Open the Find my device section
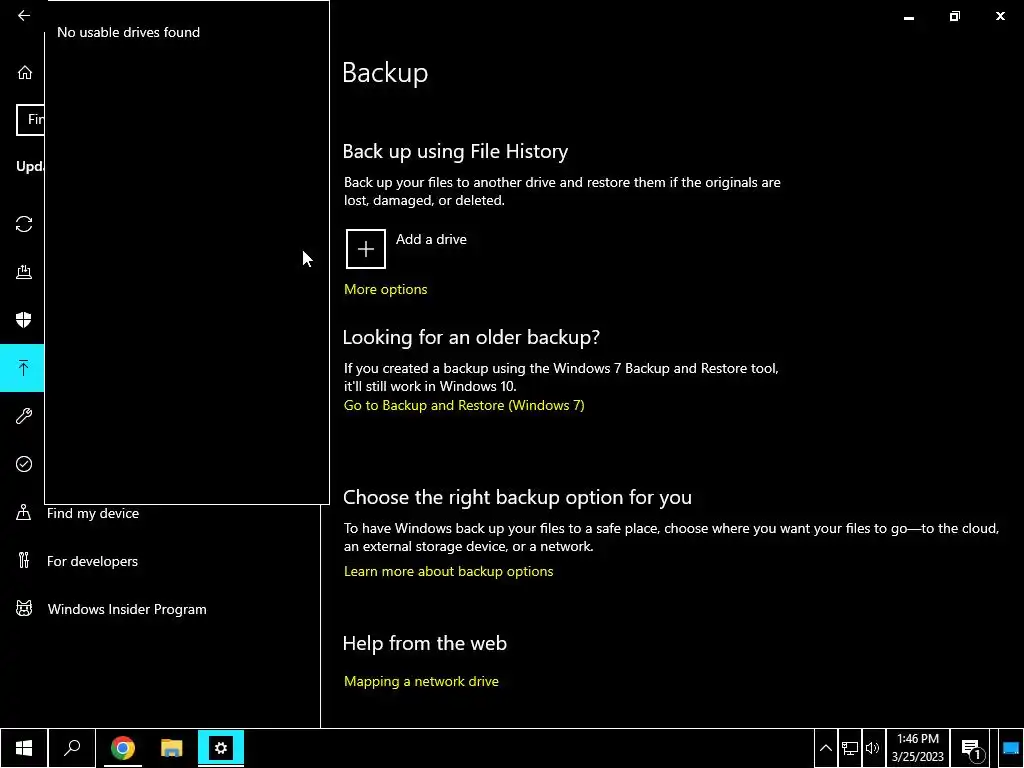This screenshot has height=768, width=1024. [93, 513]
